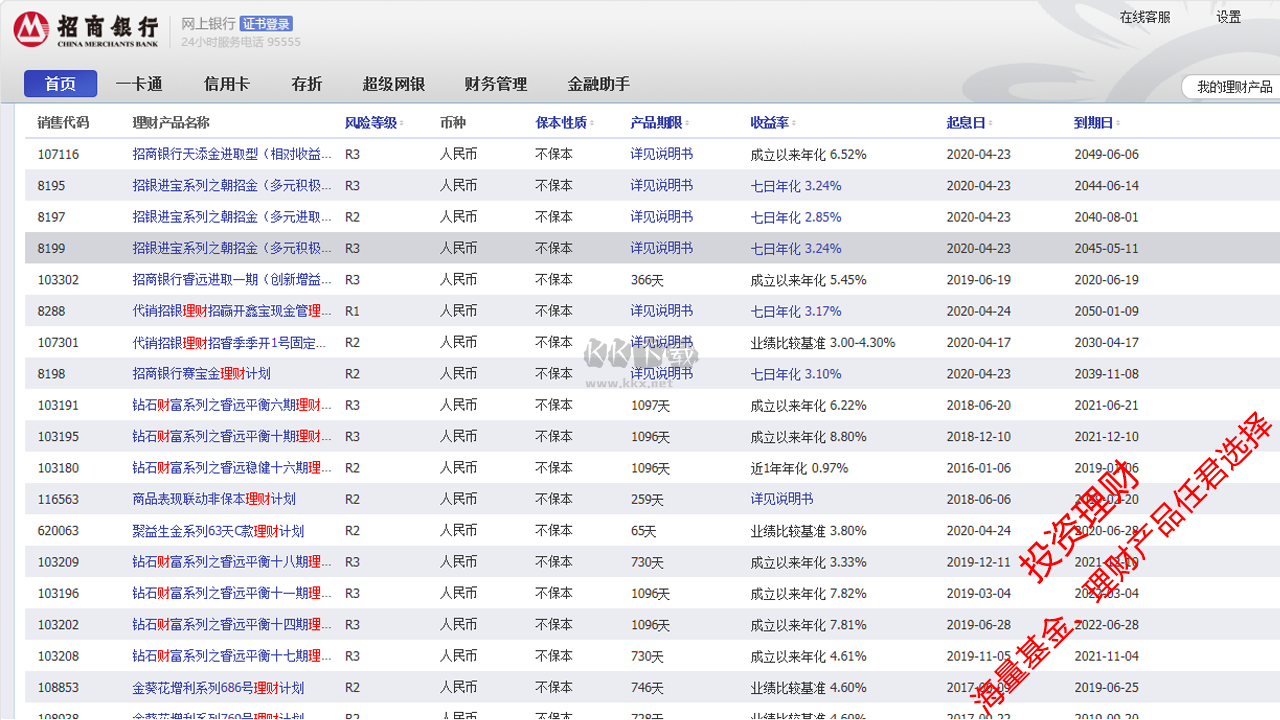The image size is (1280, 720).
Task: Open the 首页 tab
Action: (x=61, y=84)
